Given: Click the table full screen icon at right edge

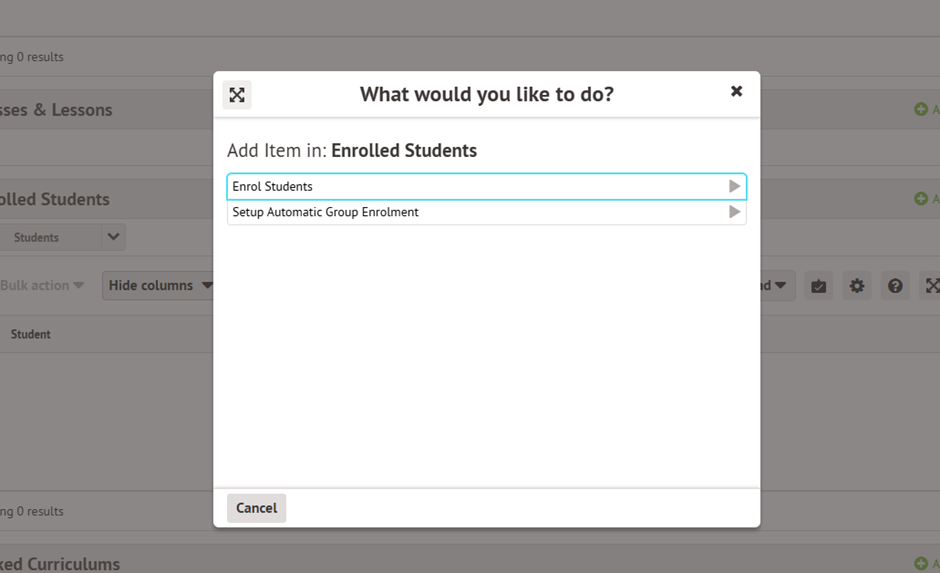Looking at the screenshot, I should 932,286.
